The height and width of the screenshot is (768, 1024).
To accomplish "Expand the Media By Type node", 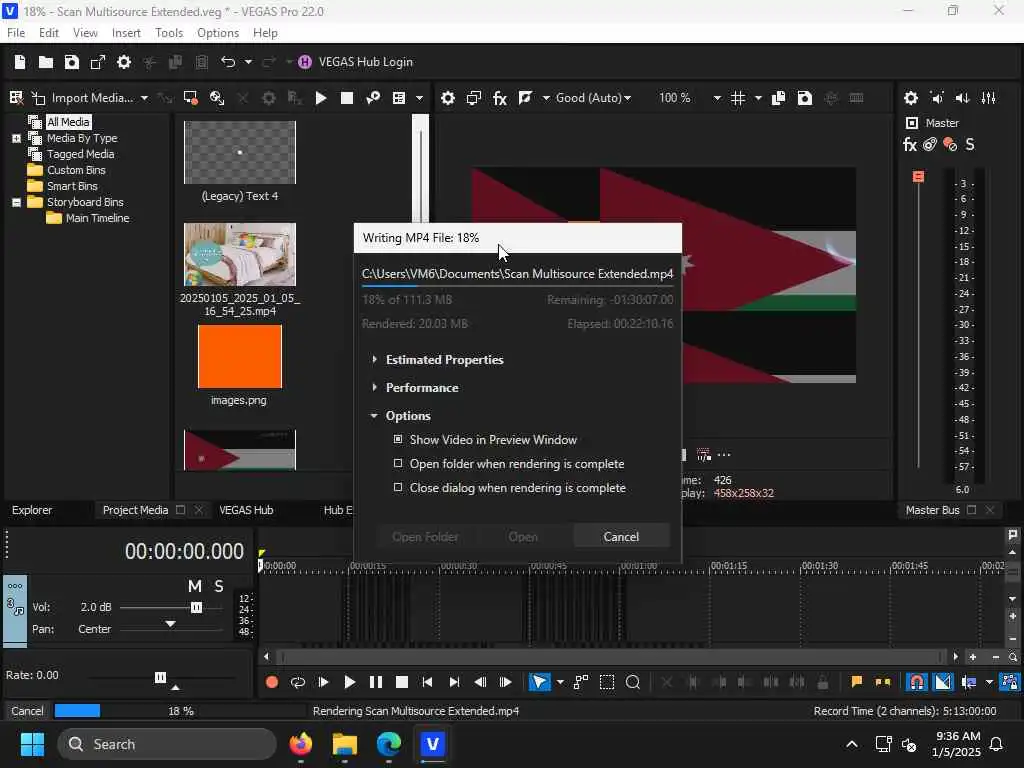I will tap(16, 138).
